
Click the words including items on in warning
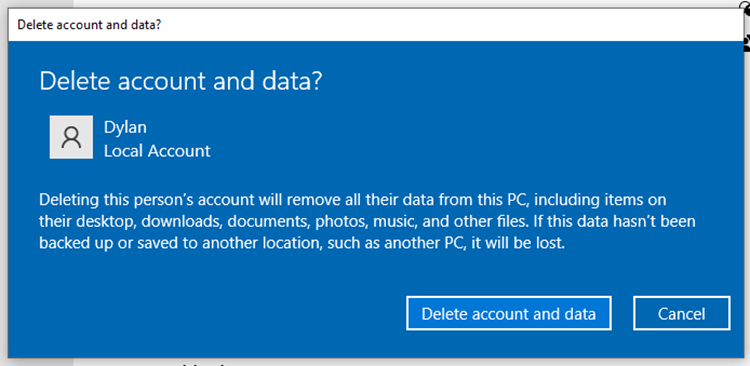[598, 200]
